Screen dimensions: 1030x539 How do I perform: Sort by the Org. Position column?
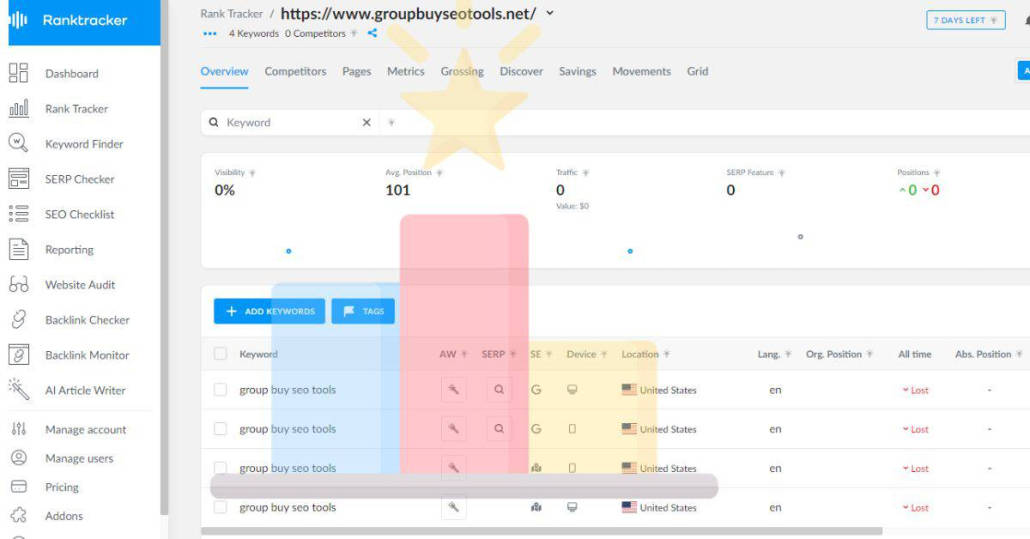pos(839,354)
